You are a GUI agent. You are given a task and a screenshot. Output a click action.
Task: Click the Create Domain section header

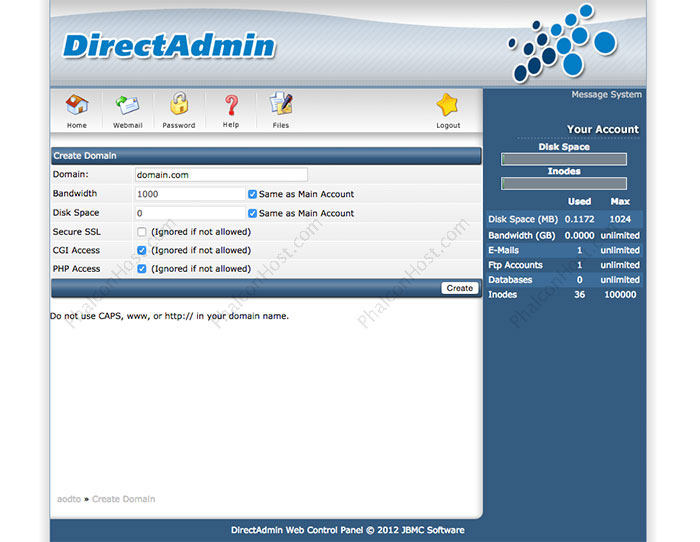coord(267,156)
